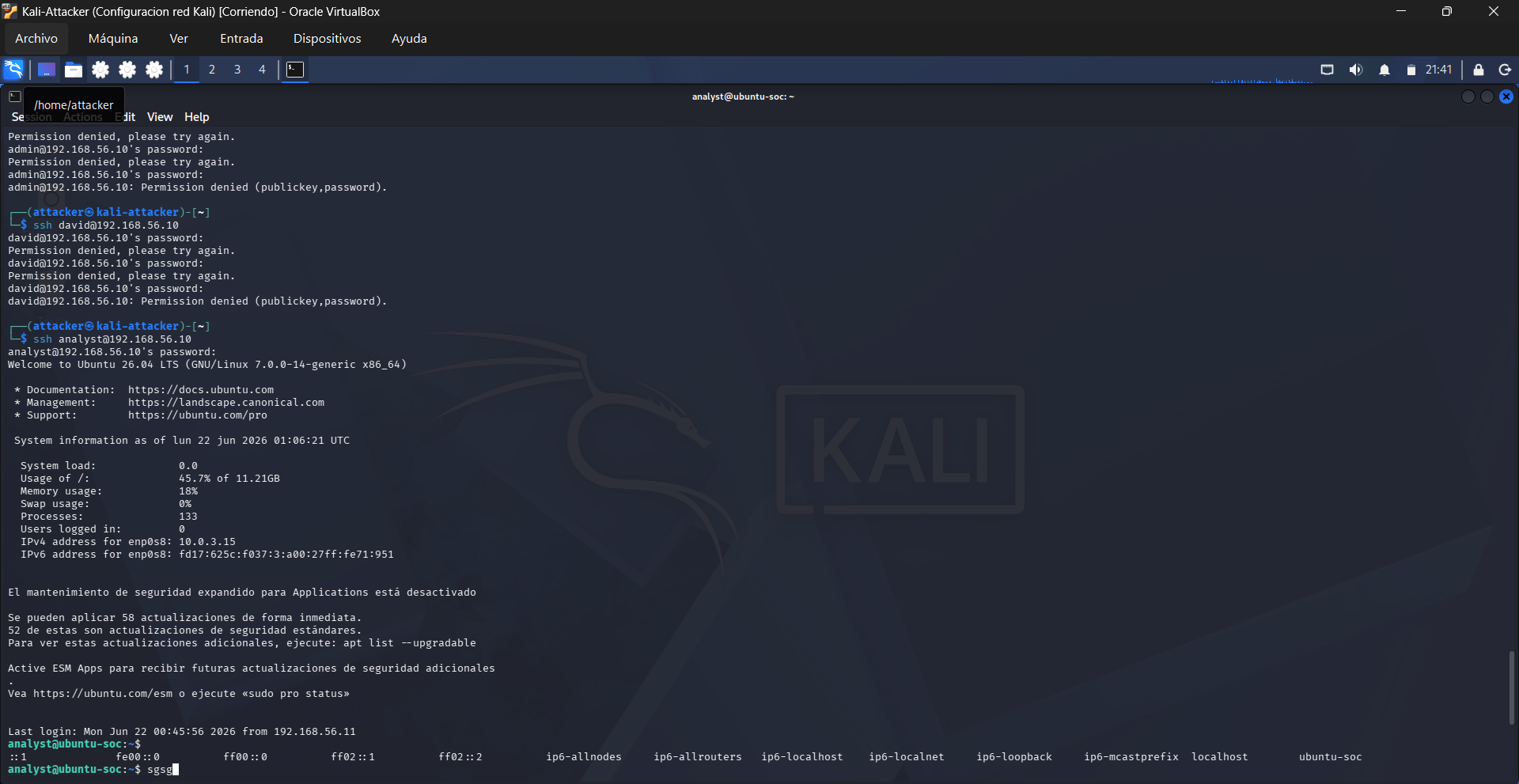The width and height of the screenshot is (1519, 784).
Task: Lock the screen with padlock icon
Action: click(1478, 70)
